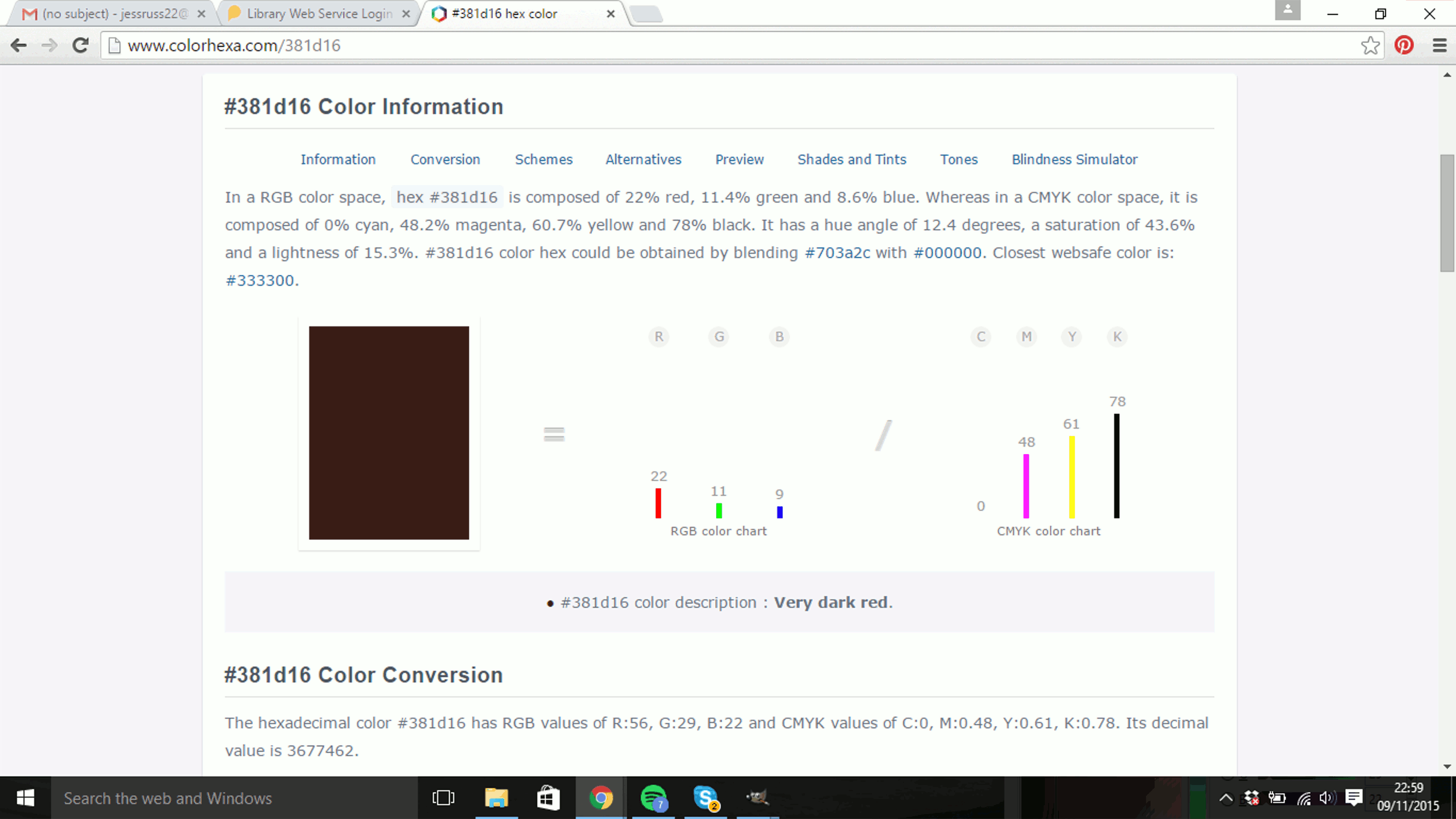1456x819 pixels.
Task: Open the Windows Store taskbar icon
Action: point(548,798)
